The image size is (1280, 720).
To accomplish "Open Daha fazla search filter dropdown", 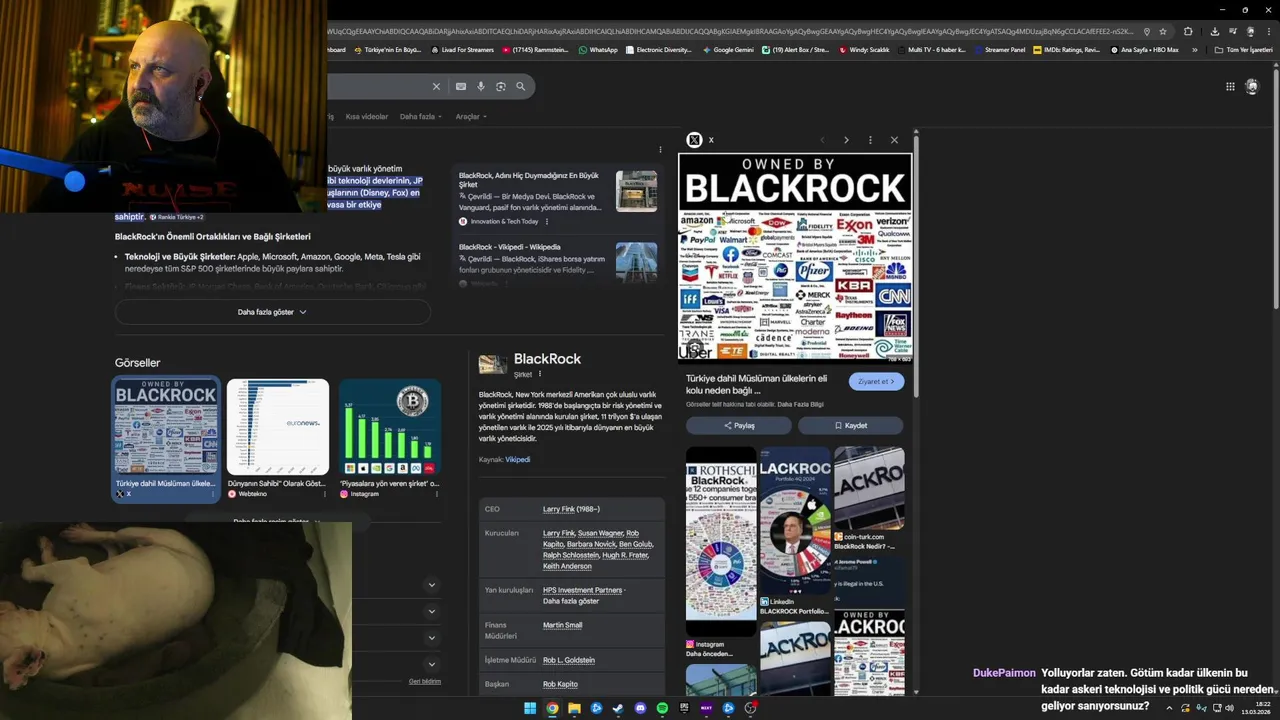I will 420,116.
